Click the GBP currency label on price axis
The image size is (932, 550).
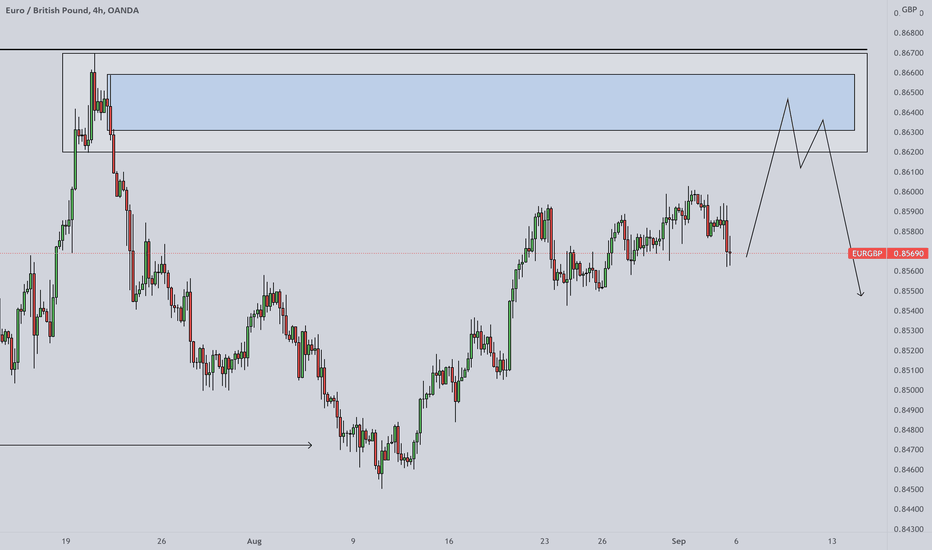[909, 10]
